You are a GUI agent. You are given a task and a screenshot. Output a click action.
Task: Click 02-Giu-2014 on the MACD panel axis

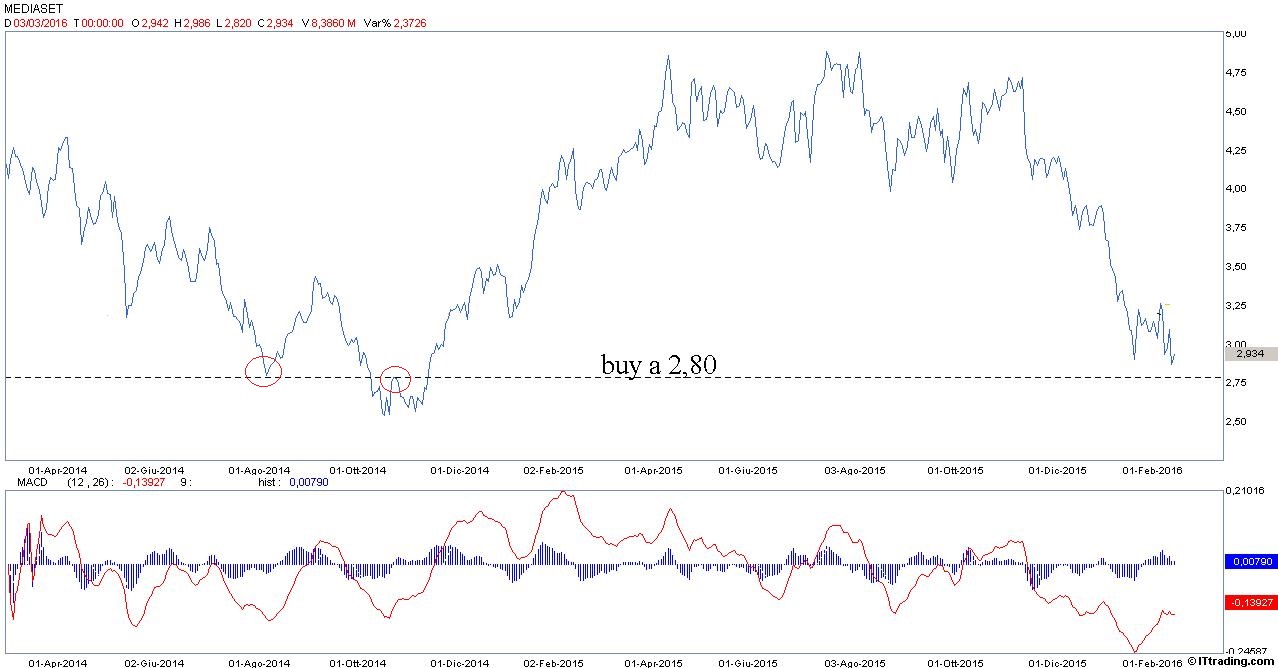pos(154,662)
